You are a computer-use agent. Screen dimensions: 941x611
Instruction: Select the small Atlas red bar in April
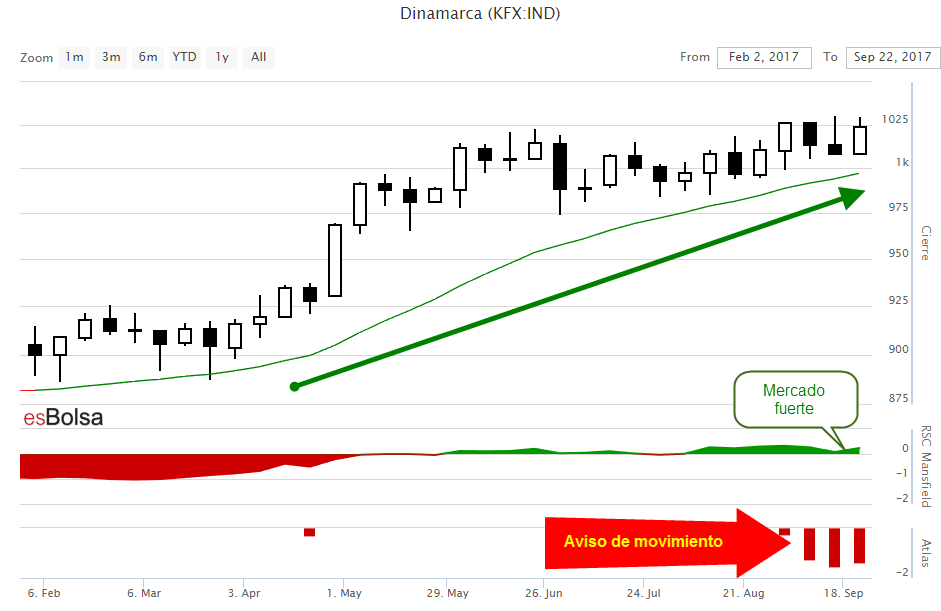click(309, 532)
